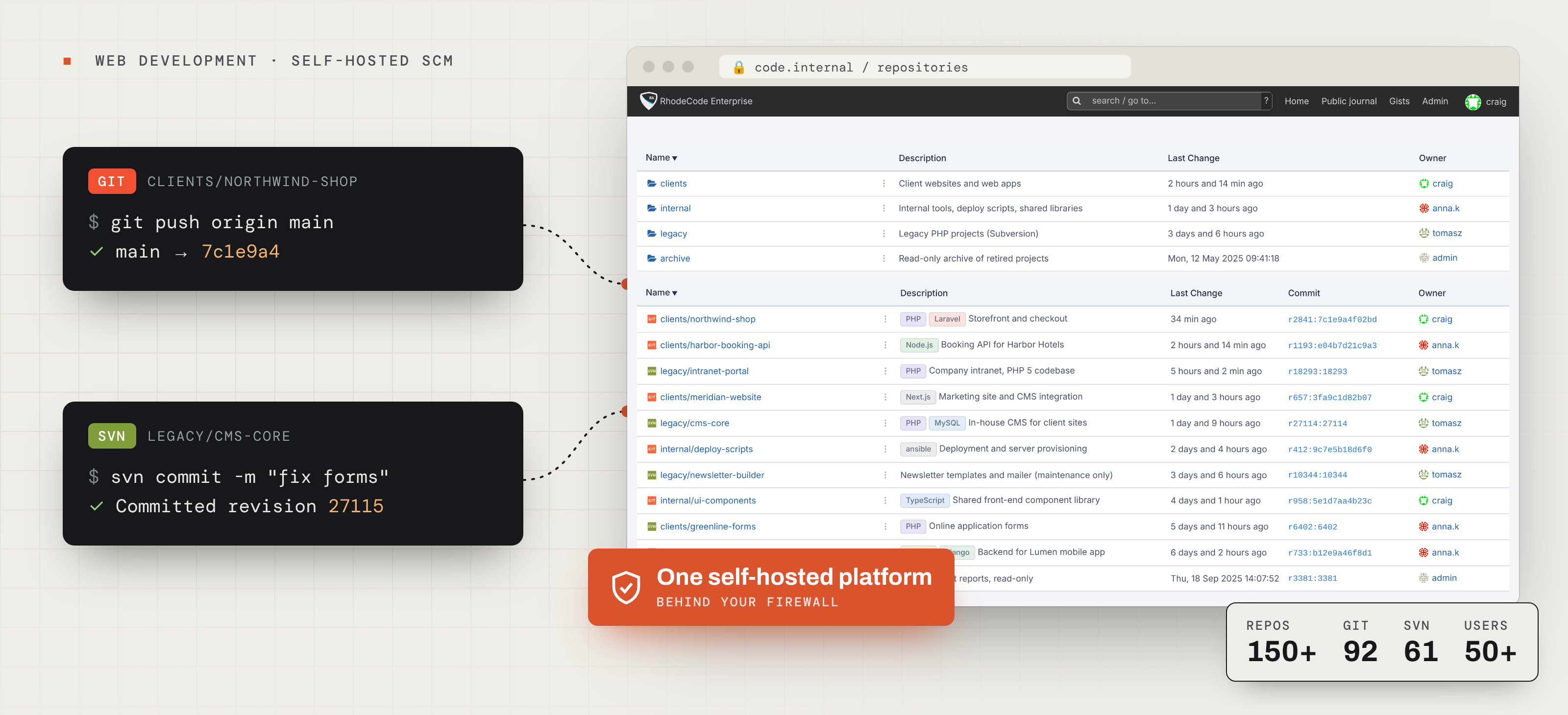Click anna.k's avatar icon in internal row
Screen dimensions: 1568x715
tap(1424, 208)
